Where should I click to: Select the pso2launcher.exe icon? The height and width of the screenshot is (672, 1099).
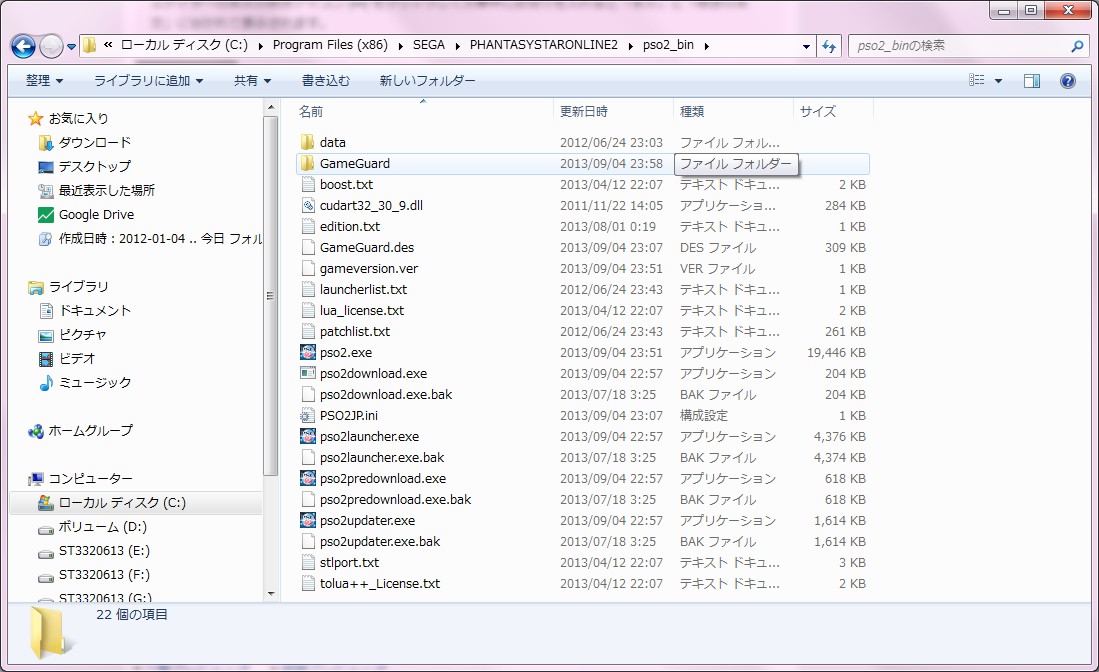pyautogui.click(x=307, y=437)
